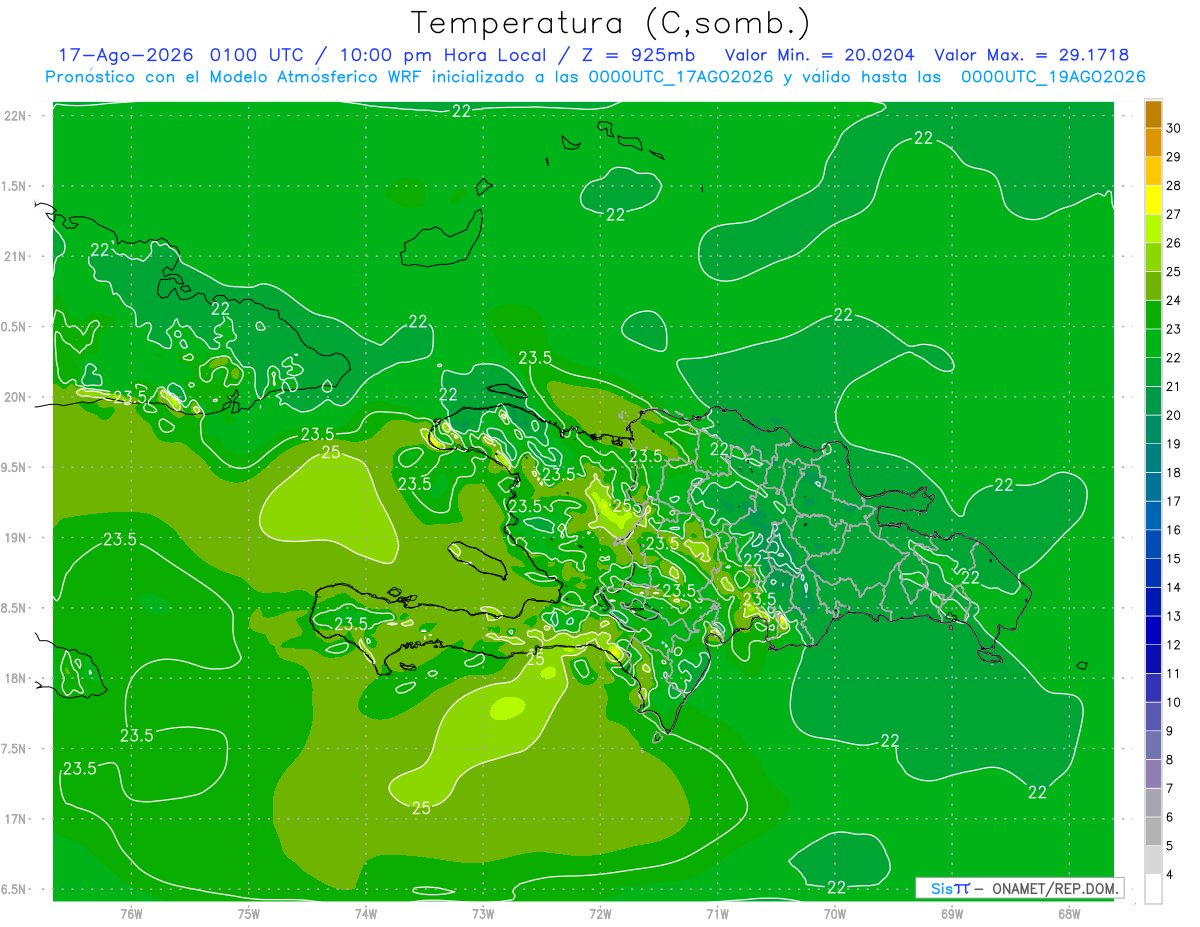
Task: Click the '21N' latitude axis label
Action: pyautogui.click(x=16, y=257)
